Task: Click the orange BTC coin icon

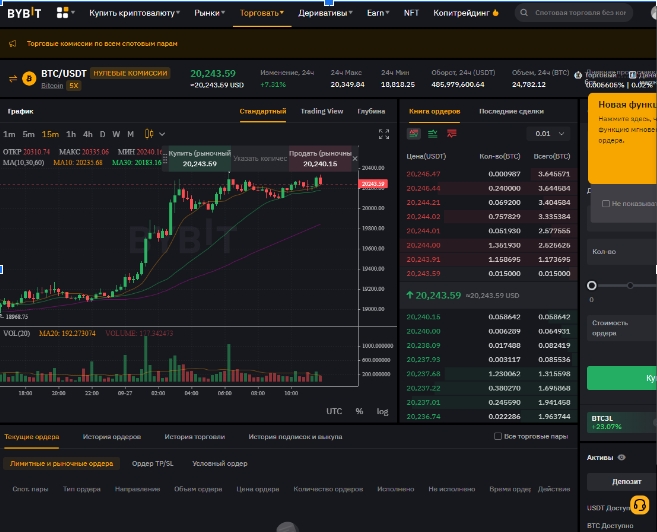Action: [28, 78]
